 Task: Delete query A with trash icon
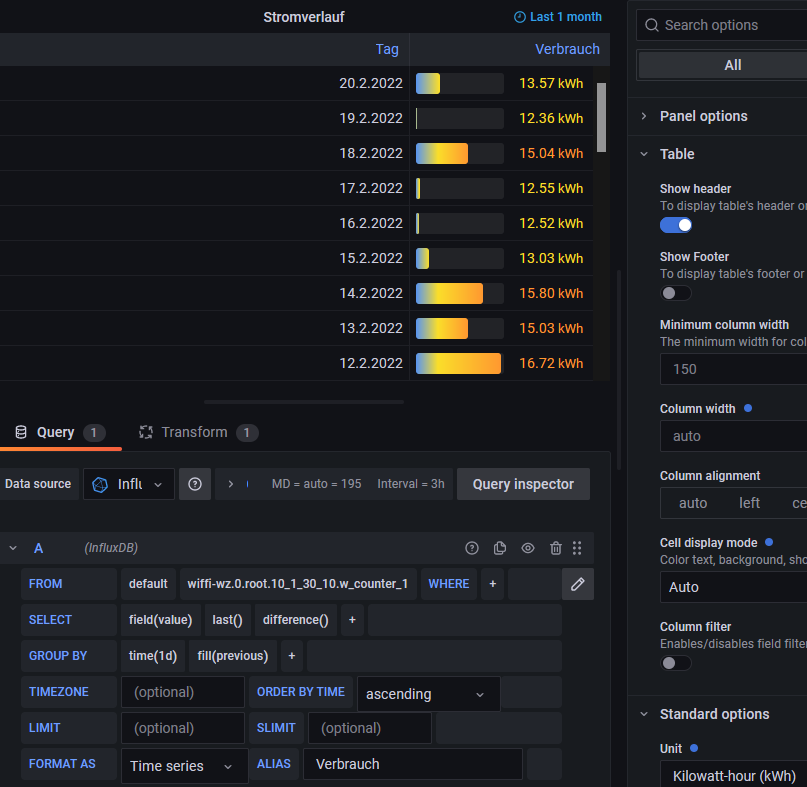pyautogui.click(x=556, y=548)
